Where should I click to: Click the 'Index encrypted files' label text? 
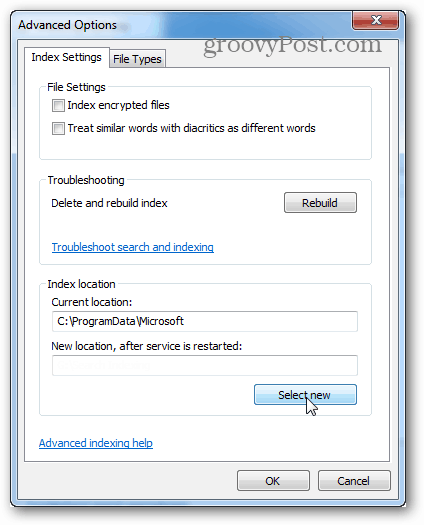click(118, 105)
